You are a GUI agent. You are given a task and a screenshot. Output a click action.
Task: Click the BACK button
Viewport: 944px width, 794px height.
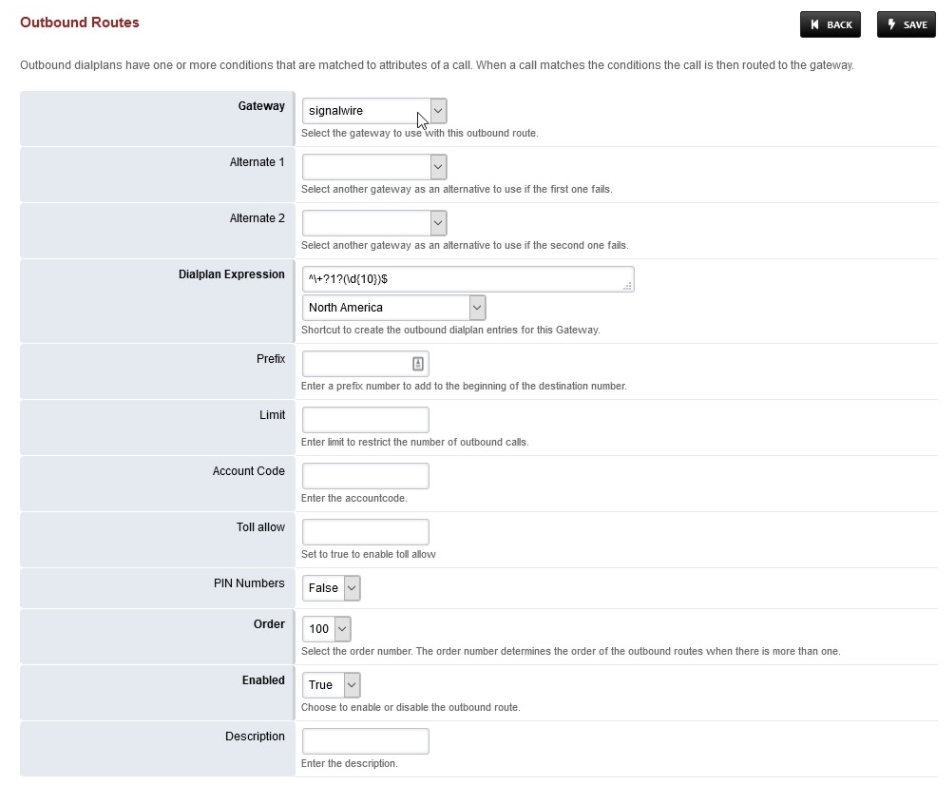coord(830,24)
